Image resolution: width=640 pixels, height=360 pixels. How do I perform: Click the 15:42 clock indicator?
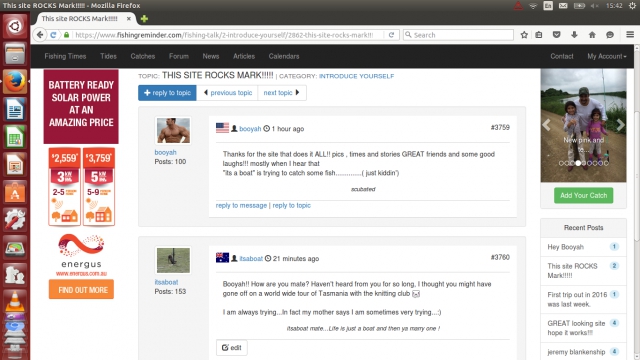click(x=614, y=6)
